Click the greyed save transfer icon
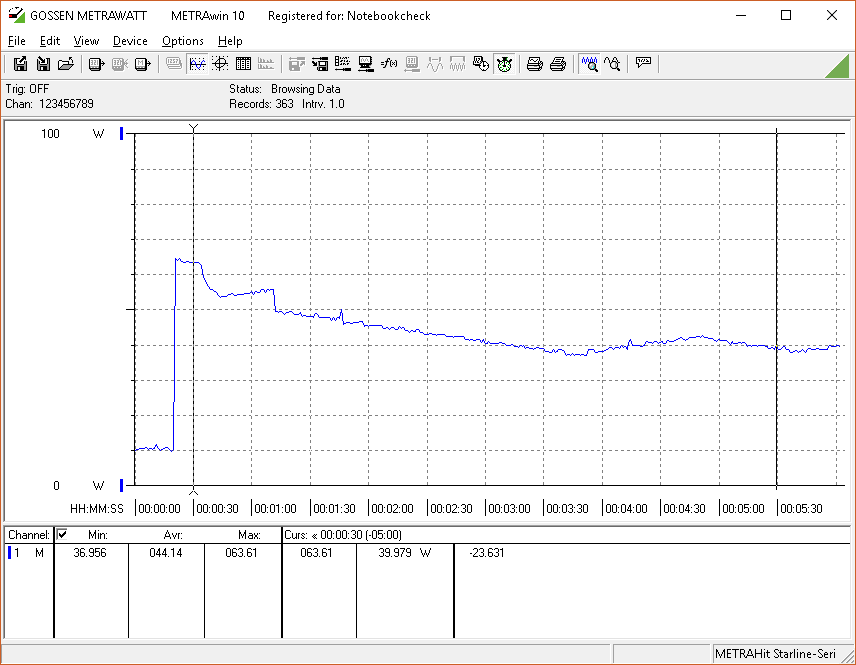Viewport: 856px width, 665px height. pos(297,64)
